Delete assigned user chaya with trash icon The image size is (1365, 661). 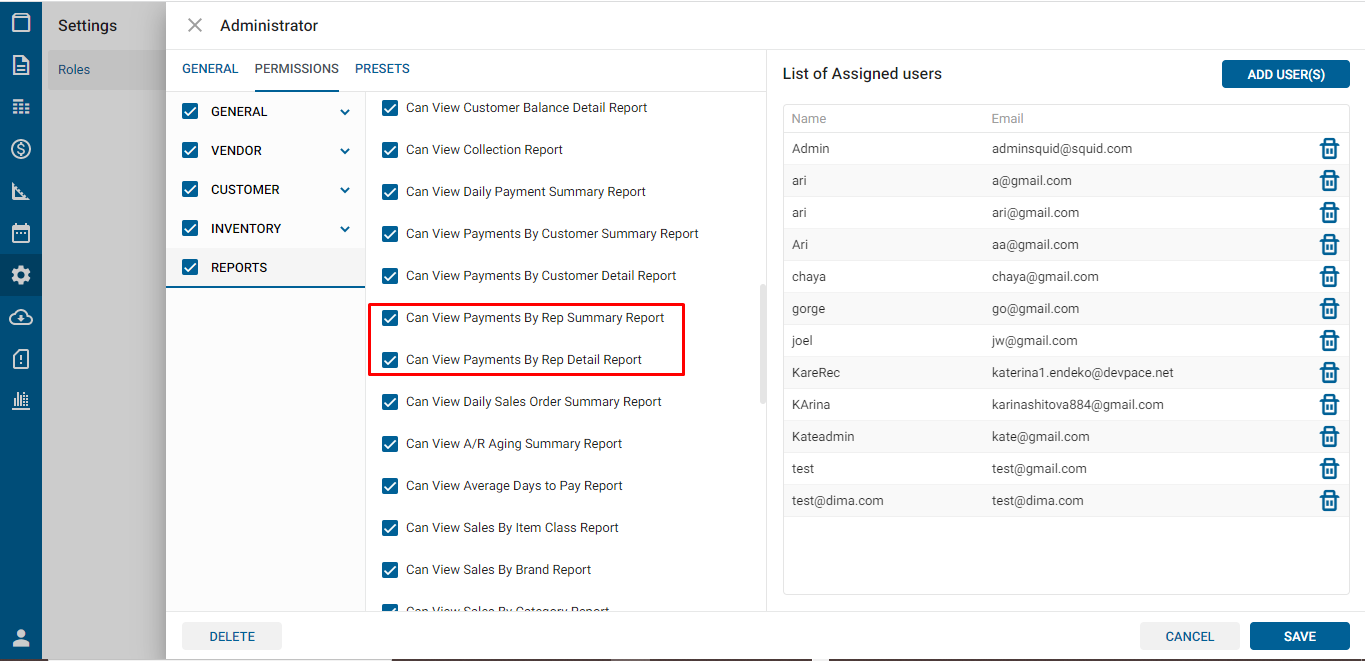click(1329, 277)
